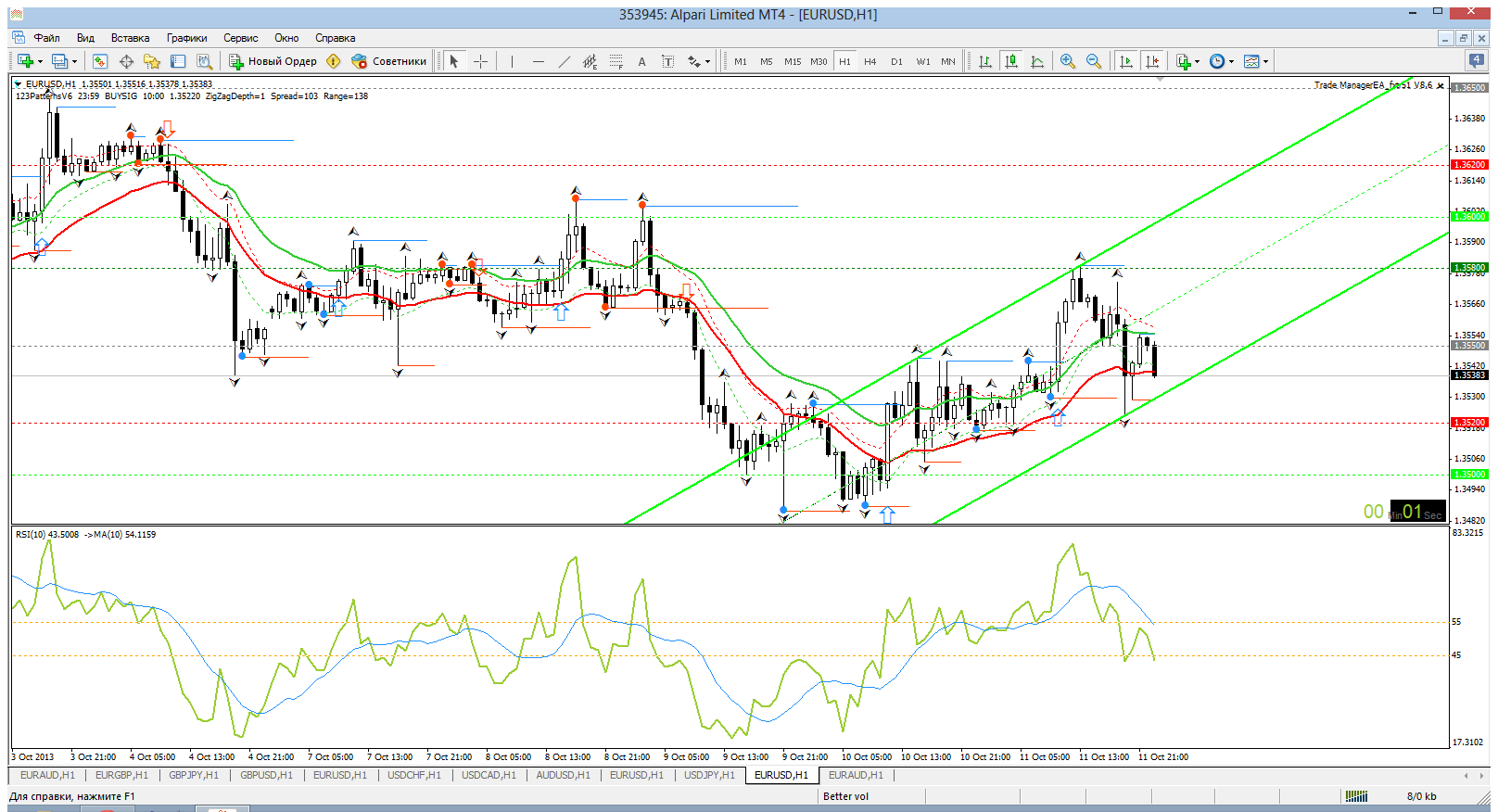Select the H4 timeframe button
This screenshot has height=812, width=1498.
(x=870, y=61)
